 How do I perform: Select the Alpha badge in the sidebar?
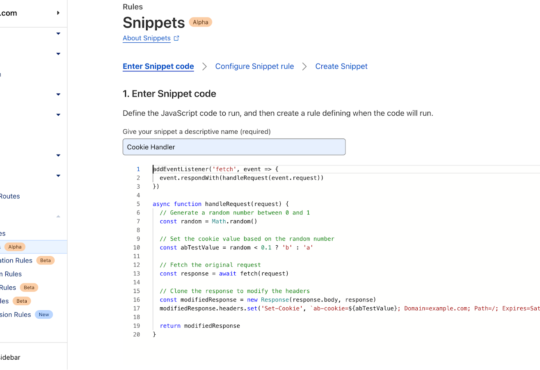15,247
